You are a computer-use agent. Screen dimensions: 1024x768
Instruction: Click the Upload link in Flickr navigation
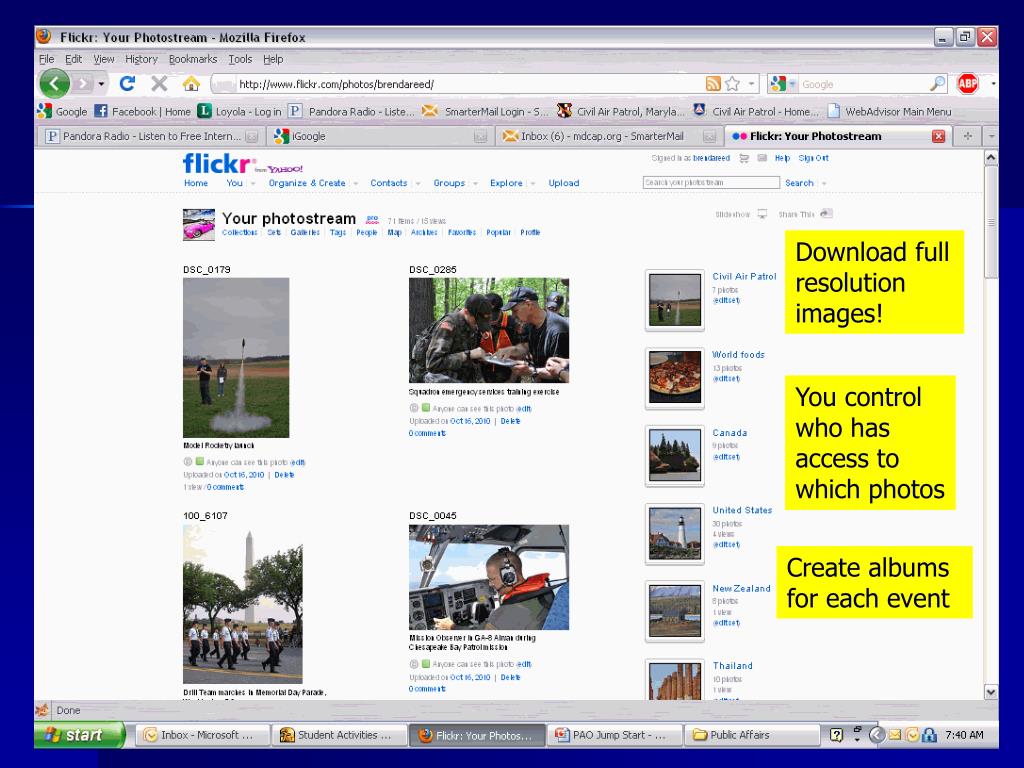563,183
